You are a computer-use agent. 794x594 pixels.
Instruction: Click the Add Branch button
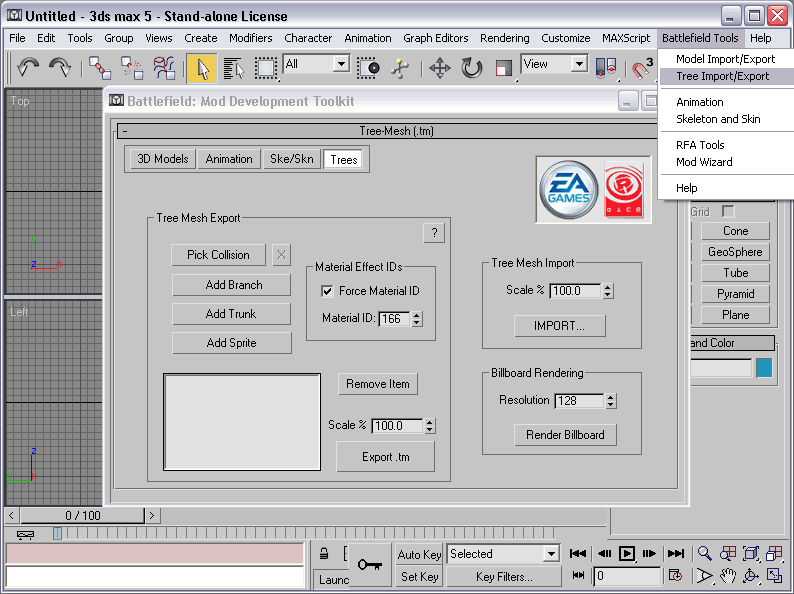pos(231,285)
